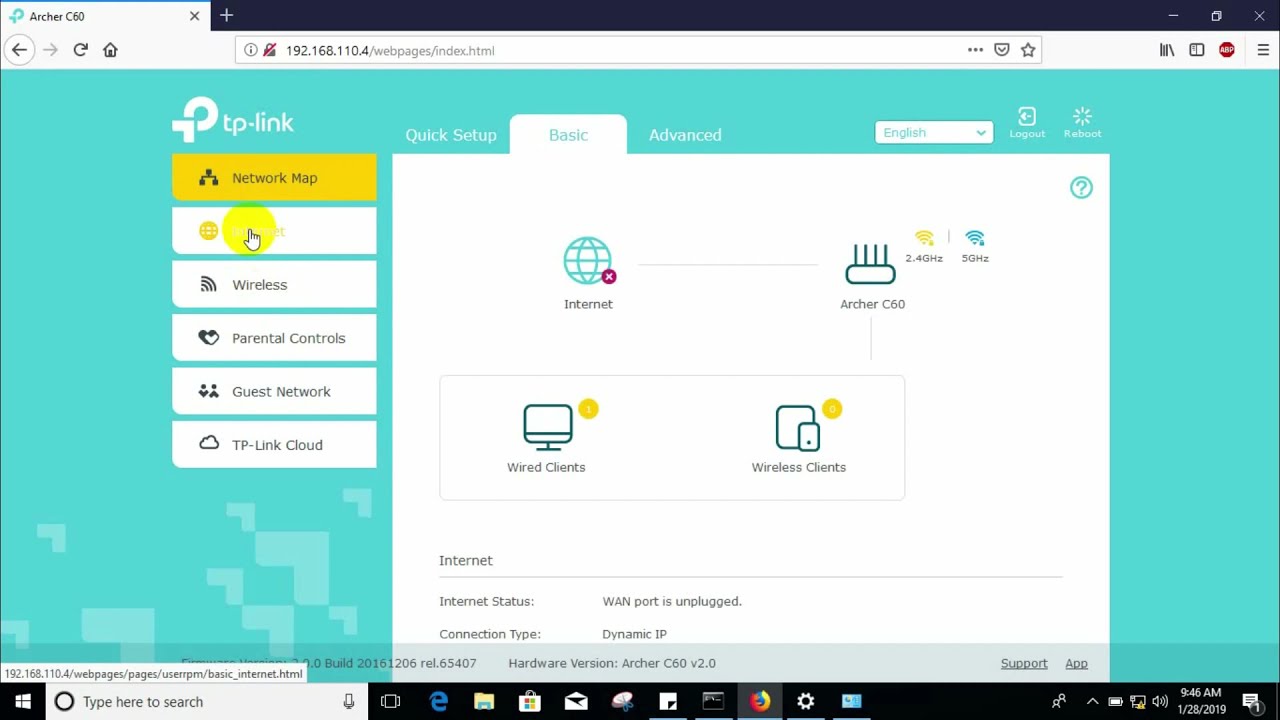Click the 'Hardware Version: Archer C60 v2.0' text
The height and width of the screenshot is (720, 1280).
click(x=612, y=663)
